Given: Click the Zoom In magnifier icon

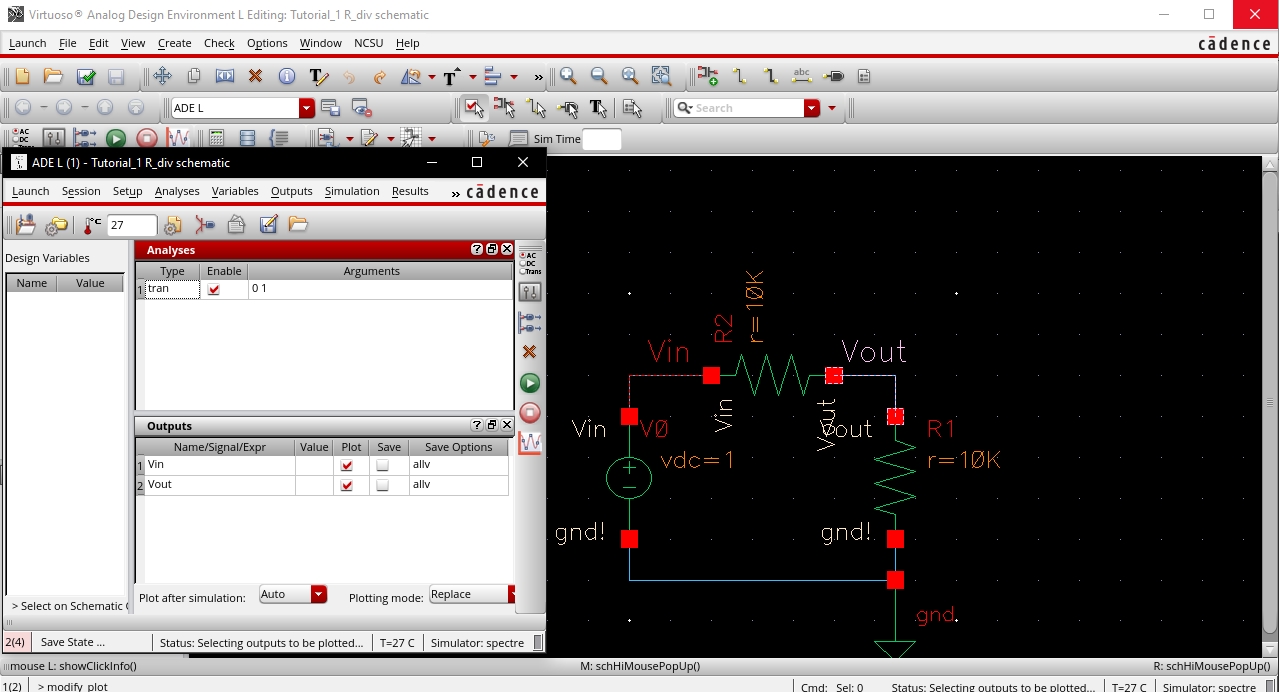Looking at the screenshot, I should (568, 77).
